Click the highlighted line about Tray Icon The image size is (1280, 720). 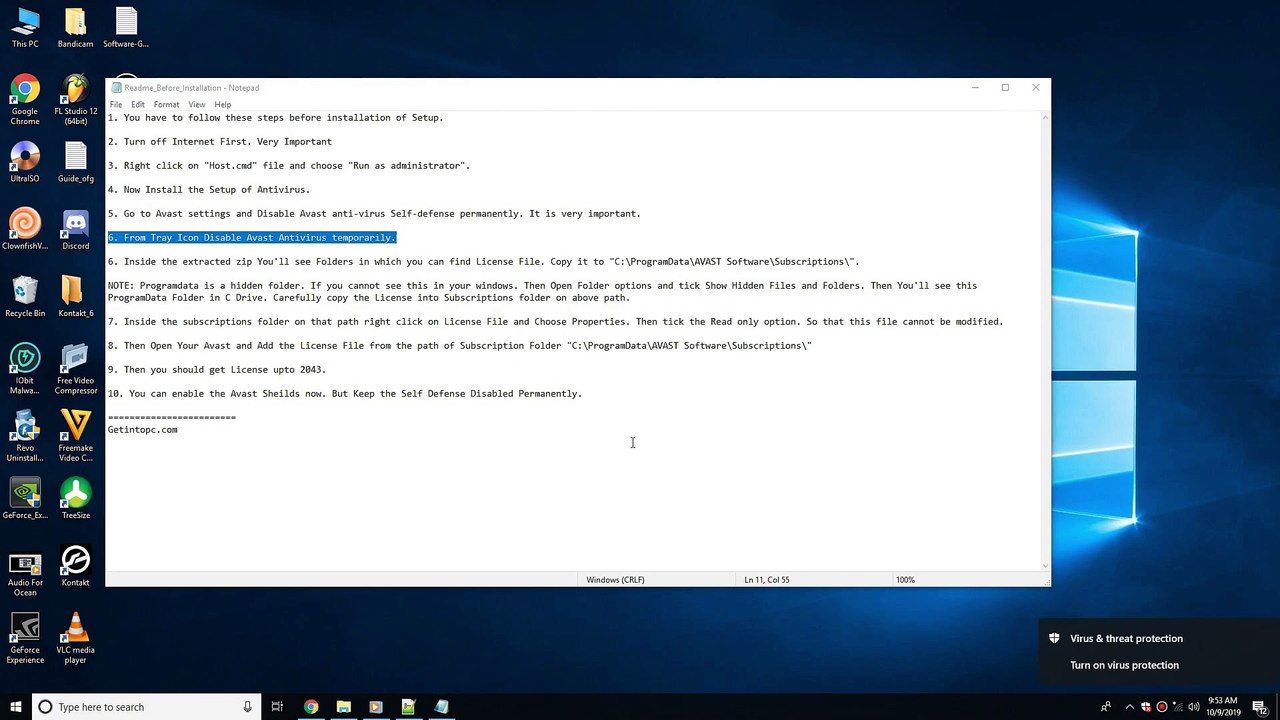252,238
